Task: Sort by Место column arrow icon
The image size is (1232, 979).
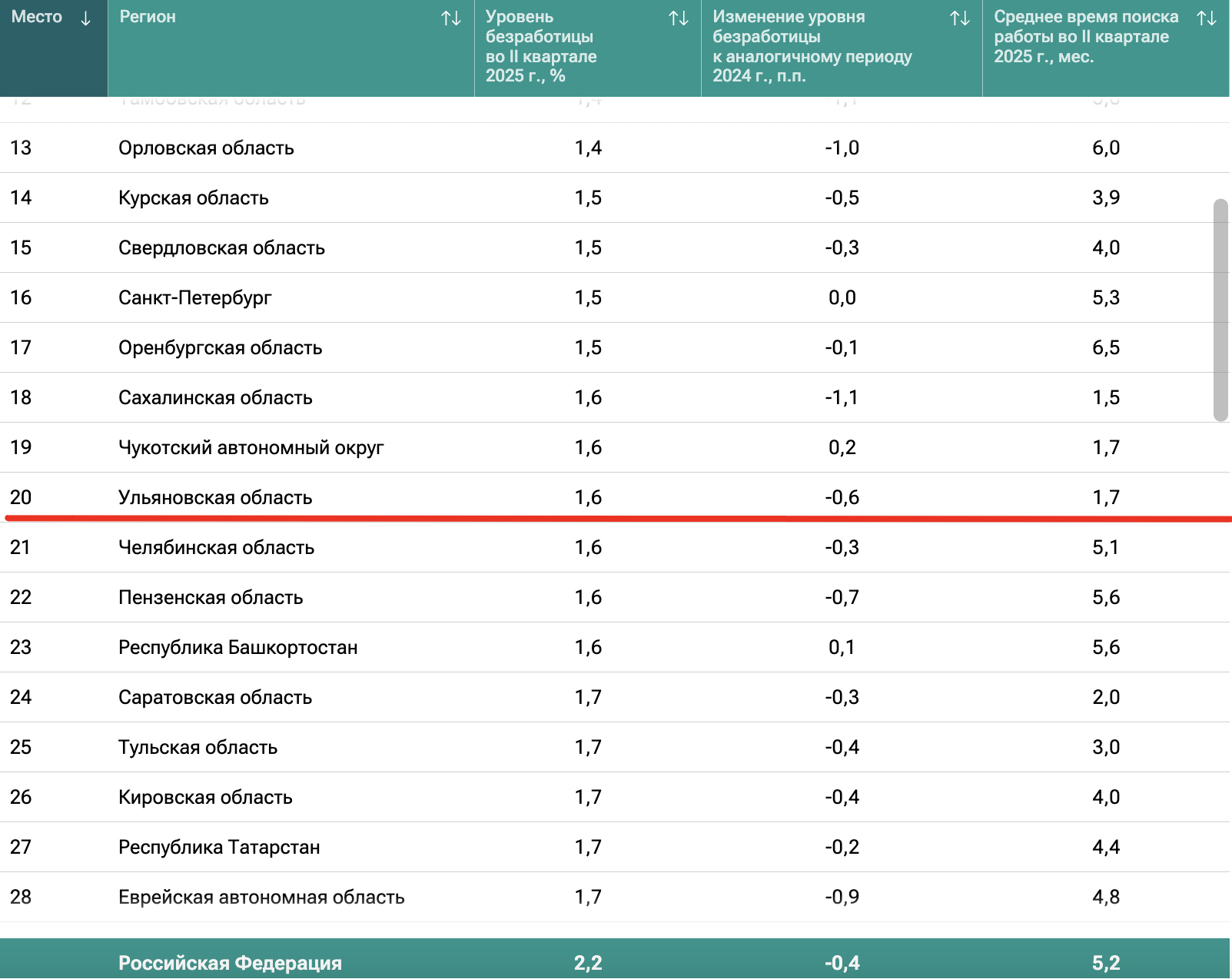Action: click(85, 18)
